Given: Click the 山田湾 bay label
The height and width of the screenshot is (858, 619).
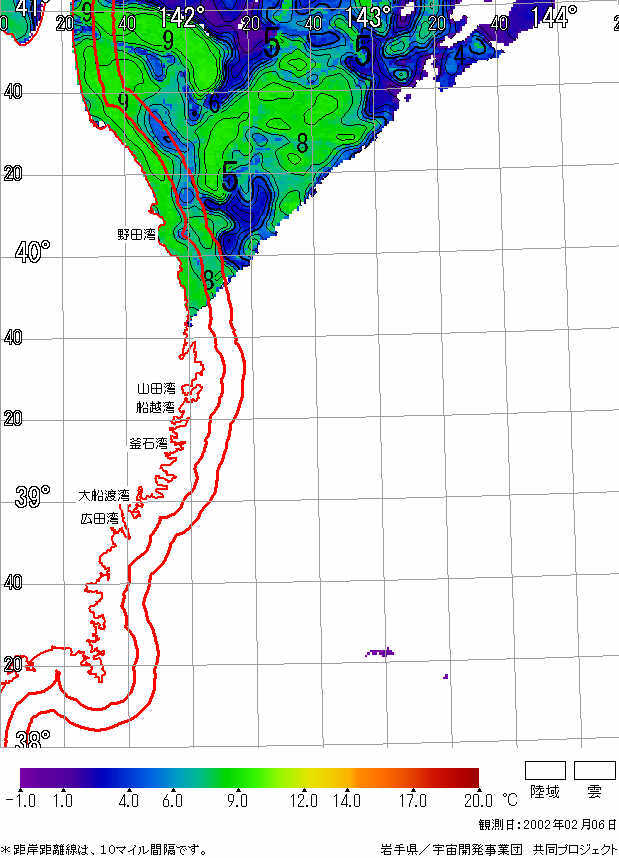Looking at the screenshot, I should [x=156, y=389].
